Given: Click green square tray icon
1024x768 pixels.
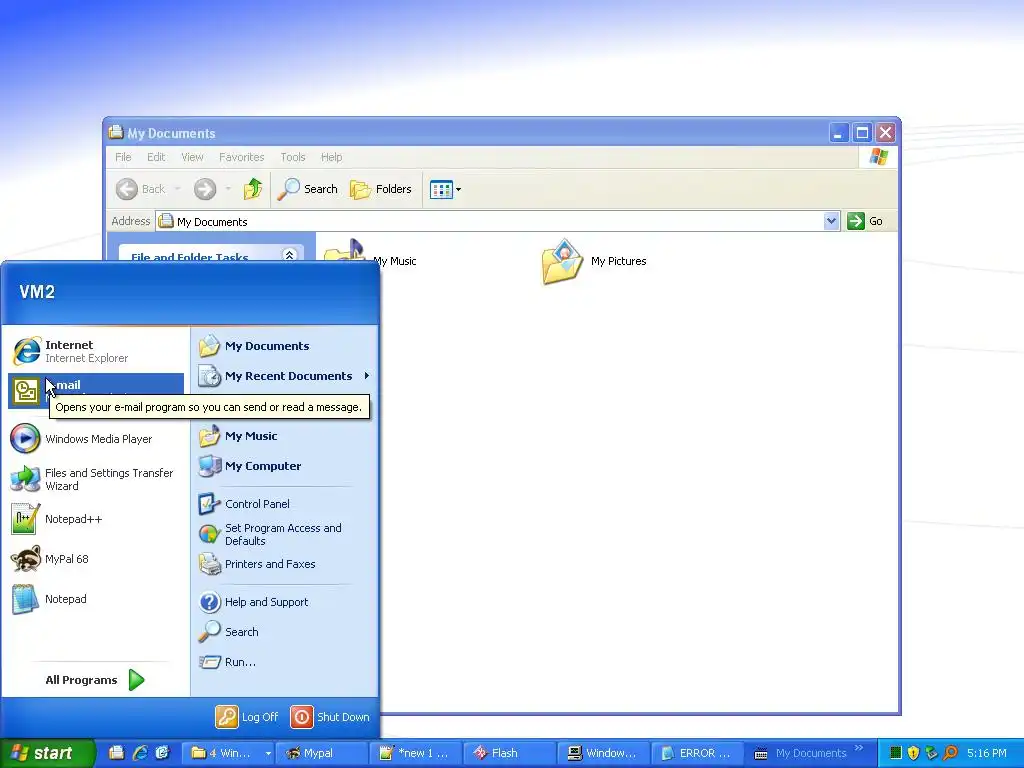Looking at the screenshot, I should tap(896, 753).
